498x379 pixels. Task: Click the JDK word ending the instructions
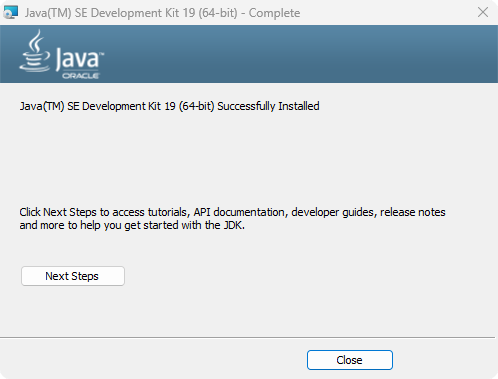pos(234,225)
